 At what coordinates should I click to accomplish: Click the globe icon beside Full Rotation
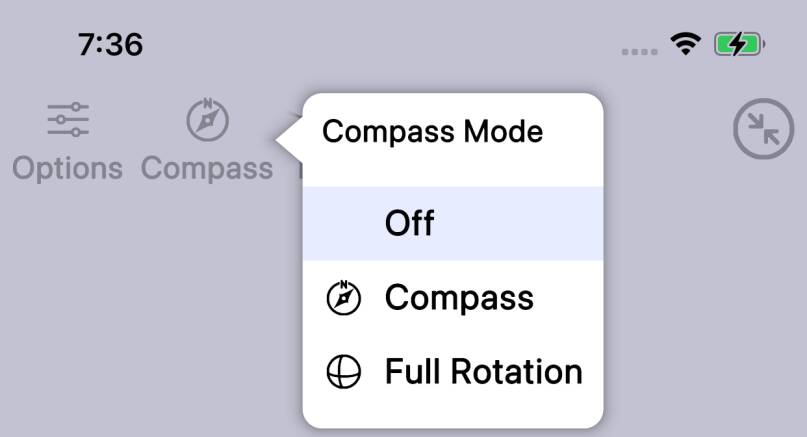(x=344, y=372)
